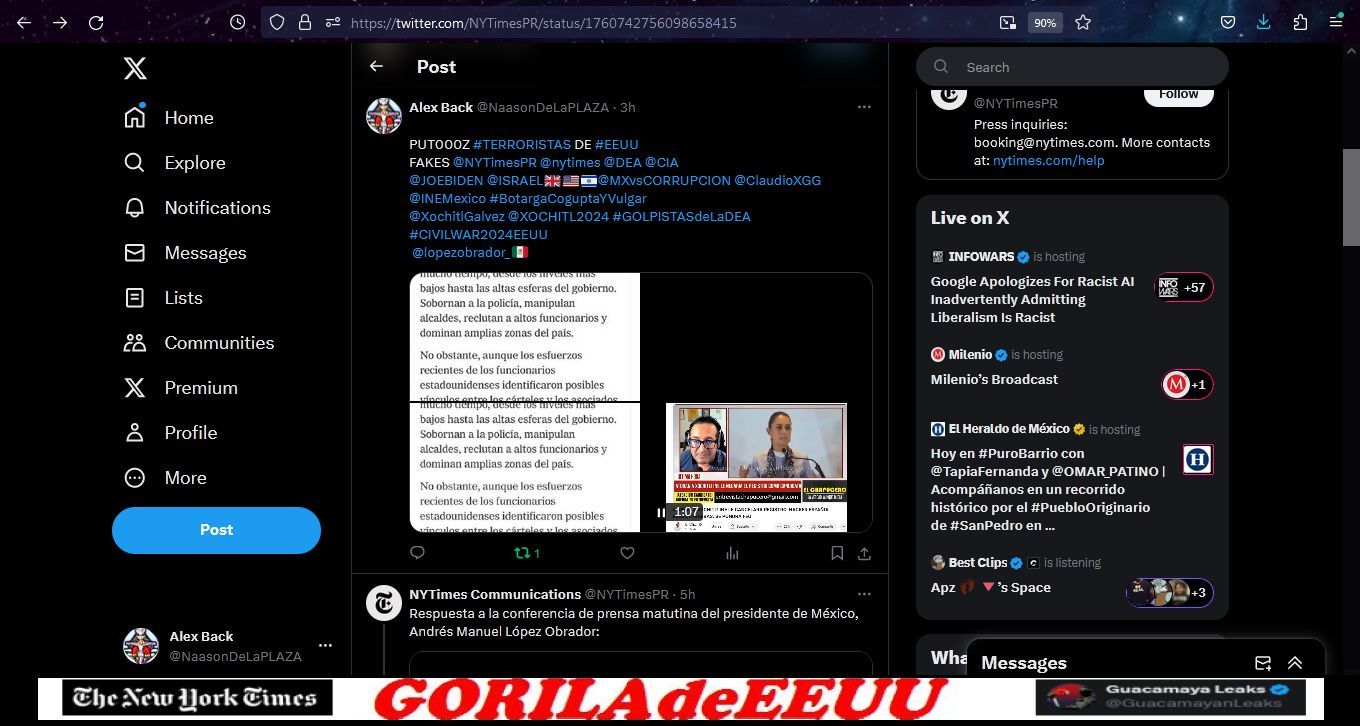This screenshot has width=1360, height=726.
Task: Reply to Alex Back's post
Action: point(418,553)
